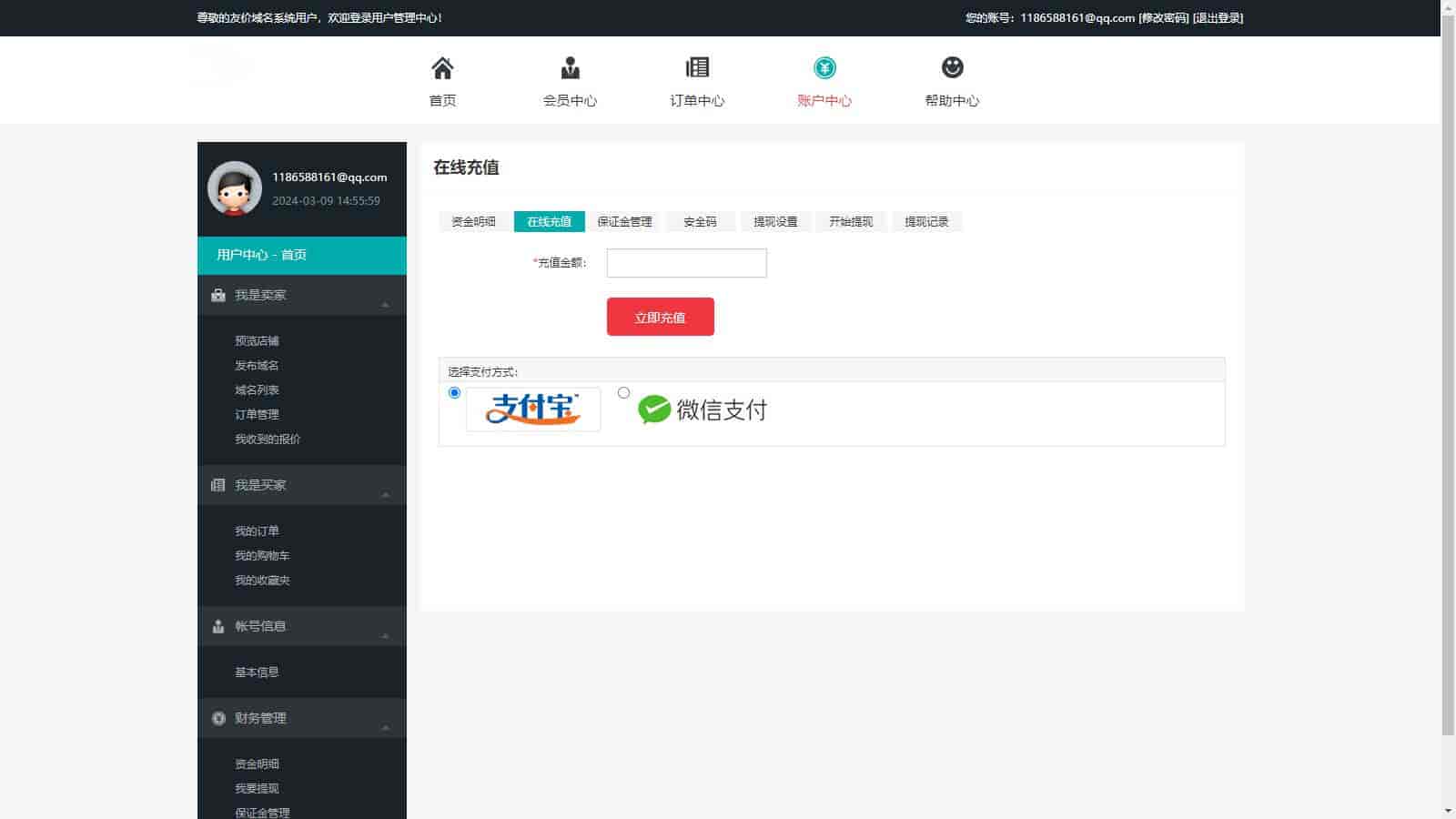Screen dimensions: 1456x819
Task: Click the Alipay (支付宝) logo
Action: pos(533,409)
